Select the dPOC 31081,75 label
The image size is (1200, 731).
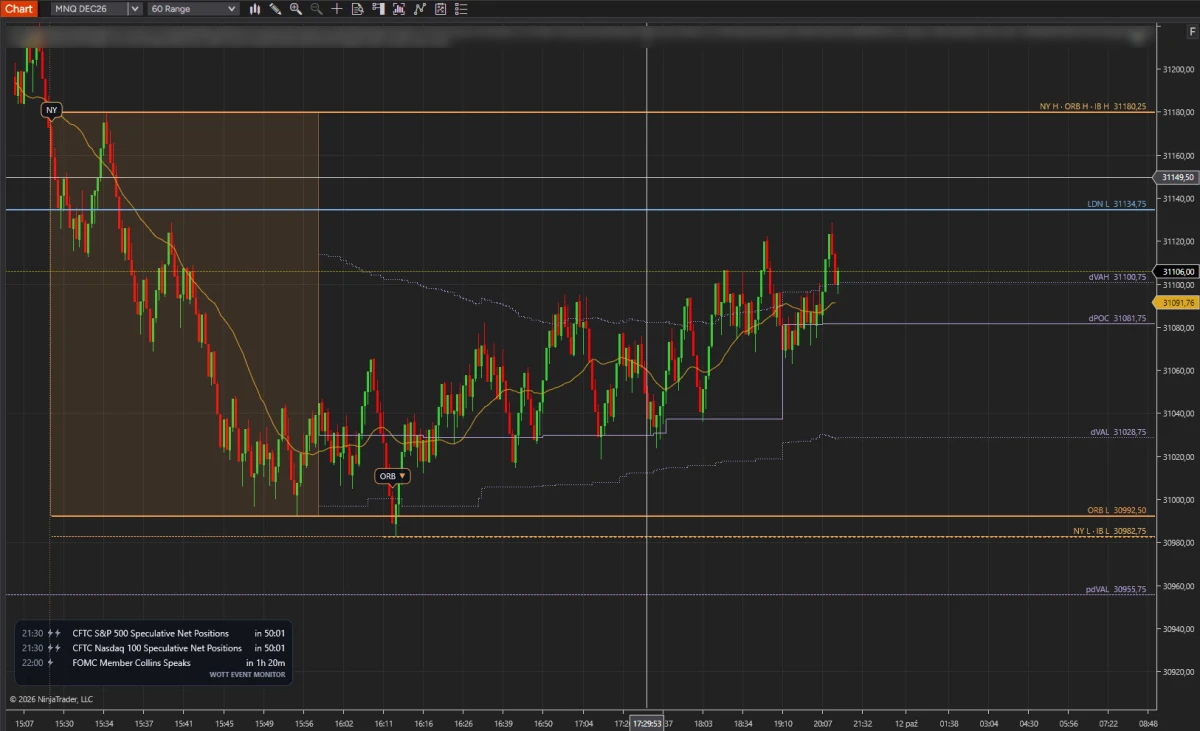[1118, 319]
